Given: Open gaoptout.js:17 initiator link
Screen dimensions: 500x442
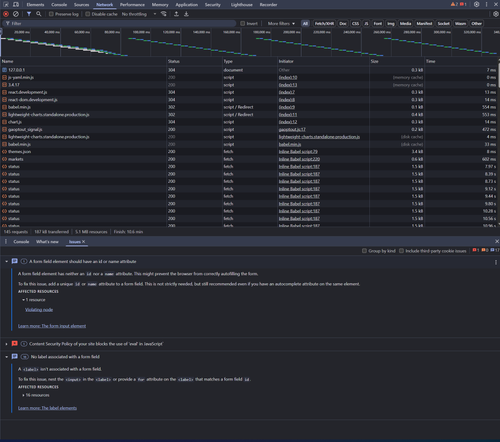Looking at the screenshot, I should tap(292, 129).
